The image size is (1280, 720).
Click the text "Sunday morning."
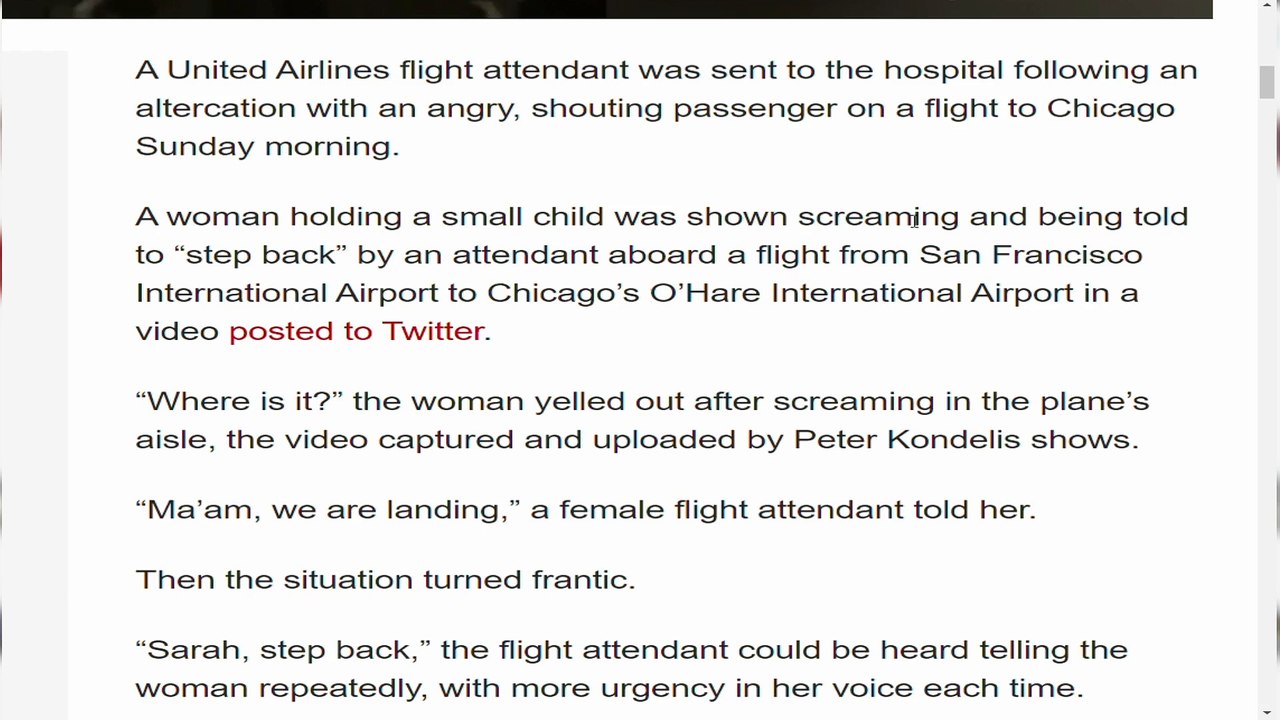click(x=267, y=146)
